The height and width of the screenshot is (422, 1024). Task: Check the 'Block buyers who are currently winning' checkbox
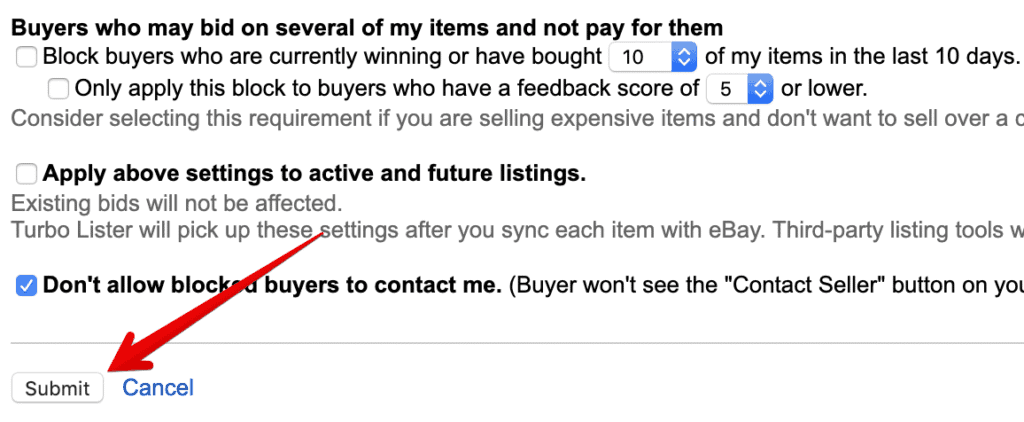coord(28,57)
